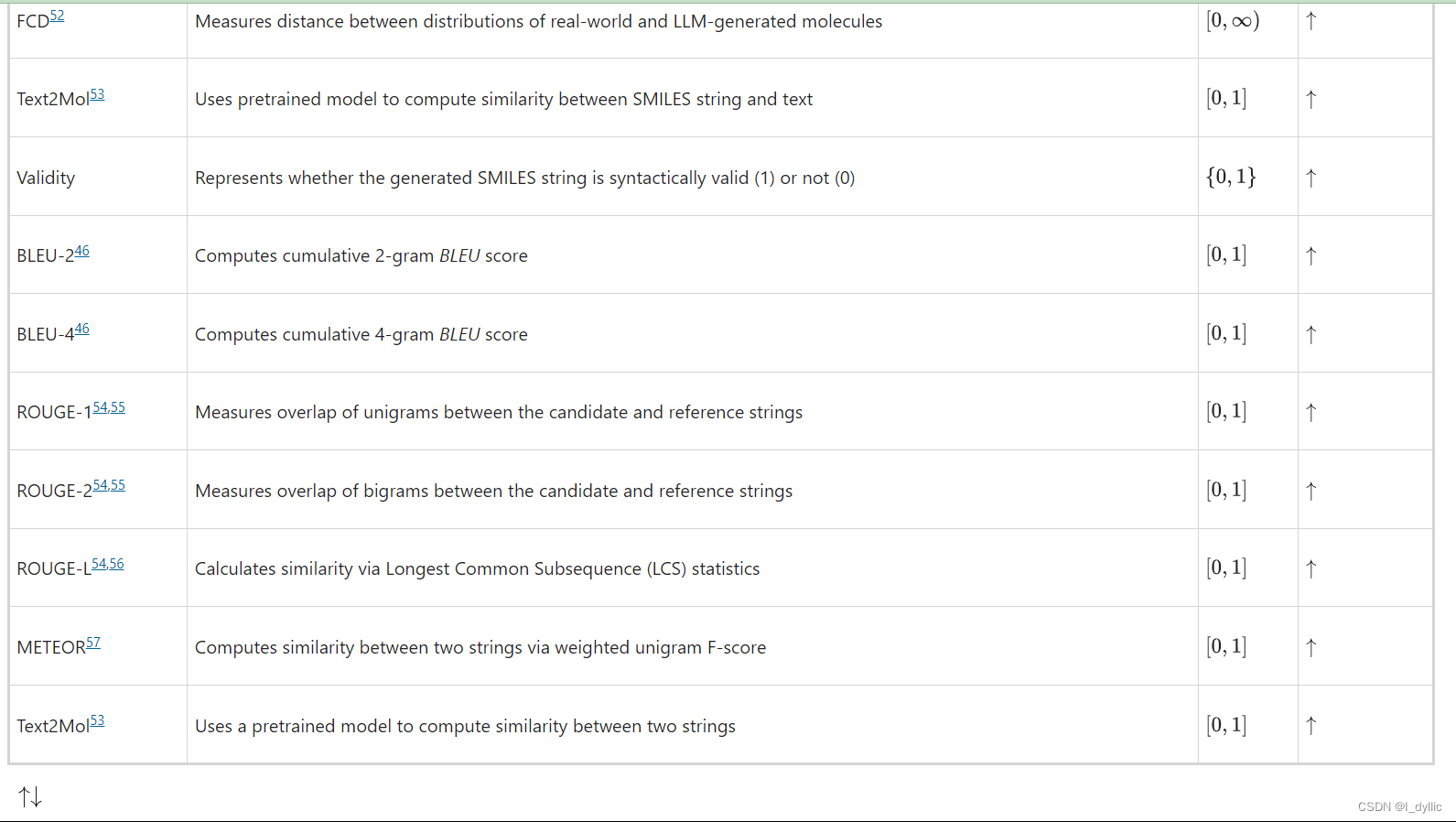
Task: Click 'Represents whether the generated SMILES string' description
Action: click(x=525, y=178)
